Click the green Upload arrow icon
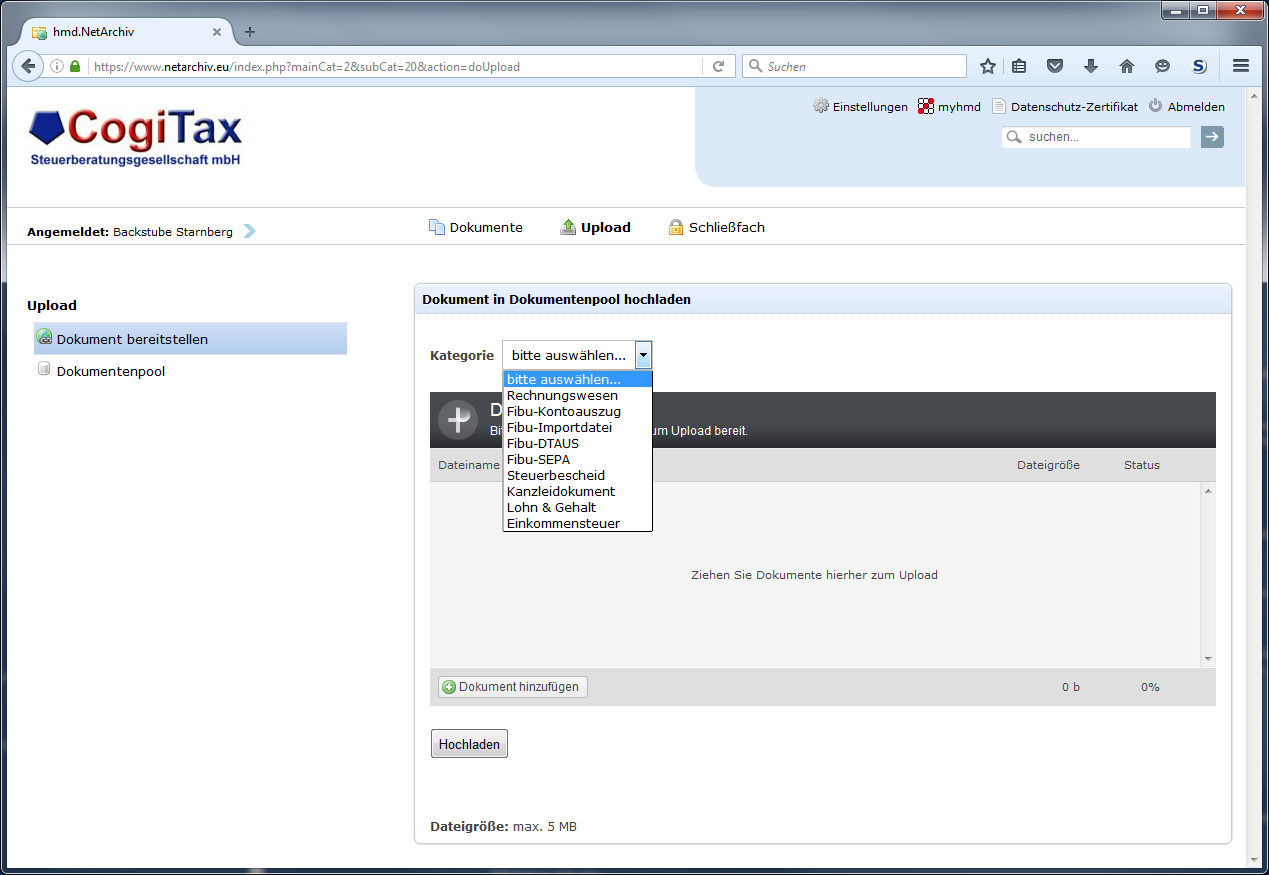The width and height of the screenshot is (1269, 875). click(x=567, y=226)
